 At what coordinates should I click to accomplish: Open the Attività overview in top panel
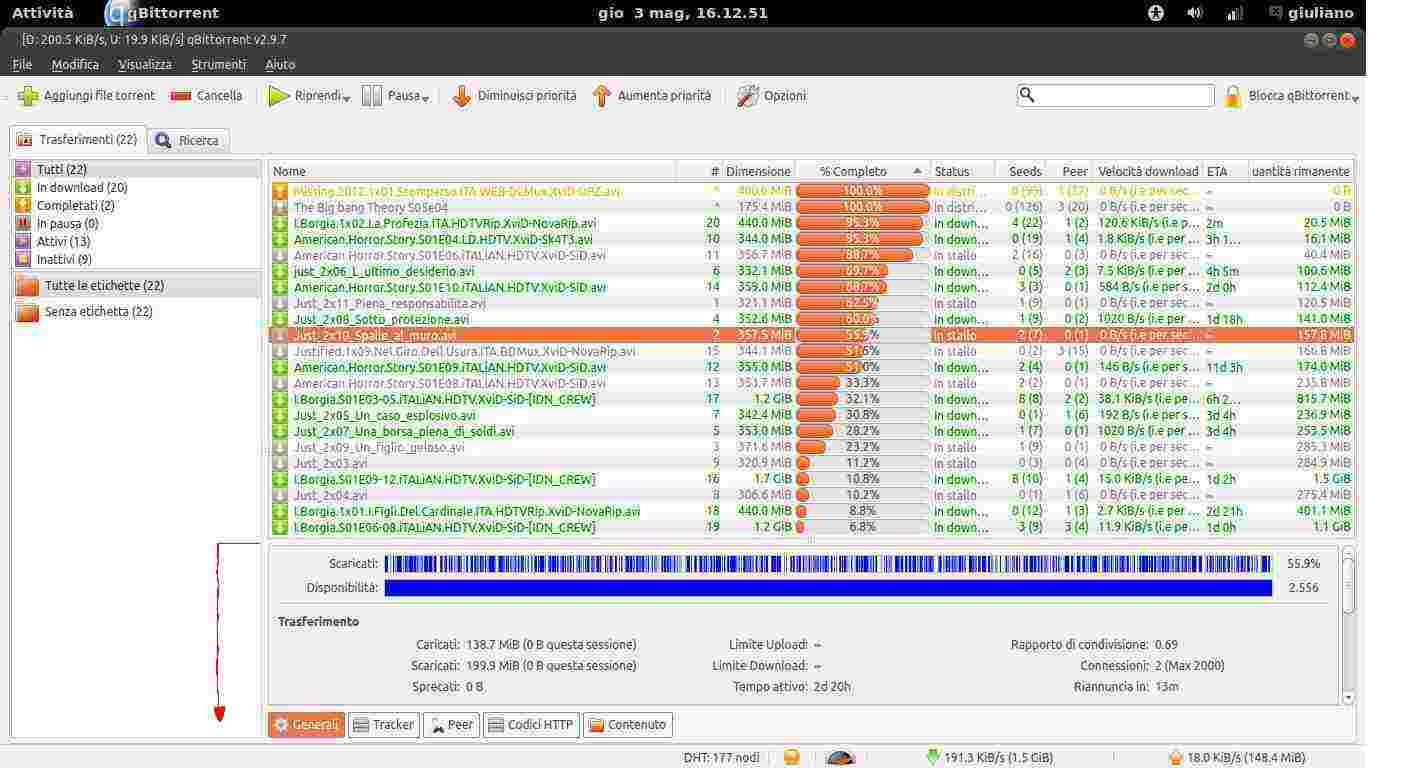coord(42,13)
